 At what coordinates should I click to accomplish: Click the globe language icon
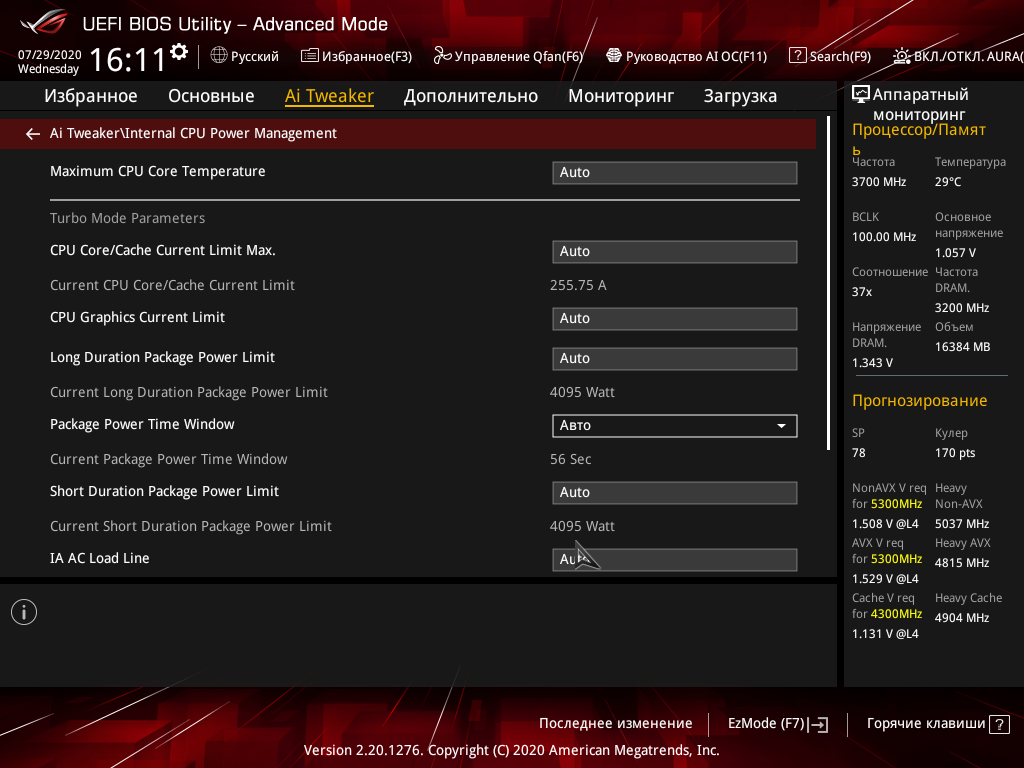pyautogui.click(x=219, y=56)
